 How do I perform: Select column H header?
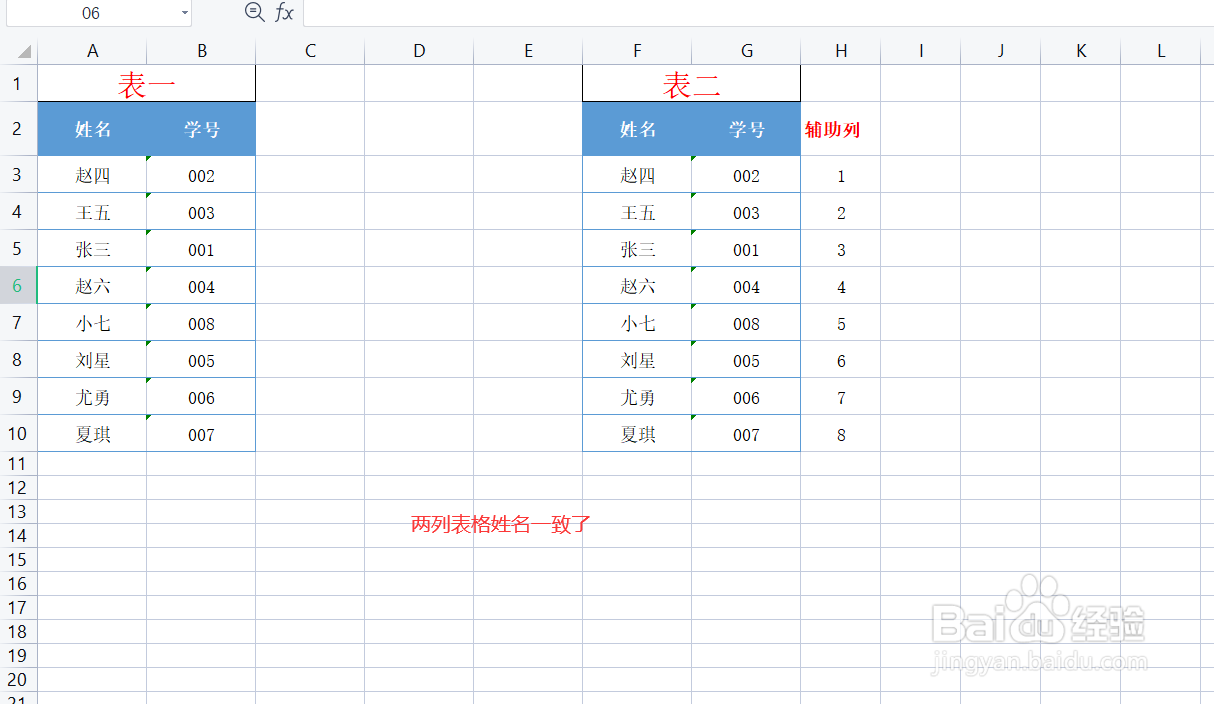point(841,49)
